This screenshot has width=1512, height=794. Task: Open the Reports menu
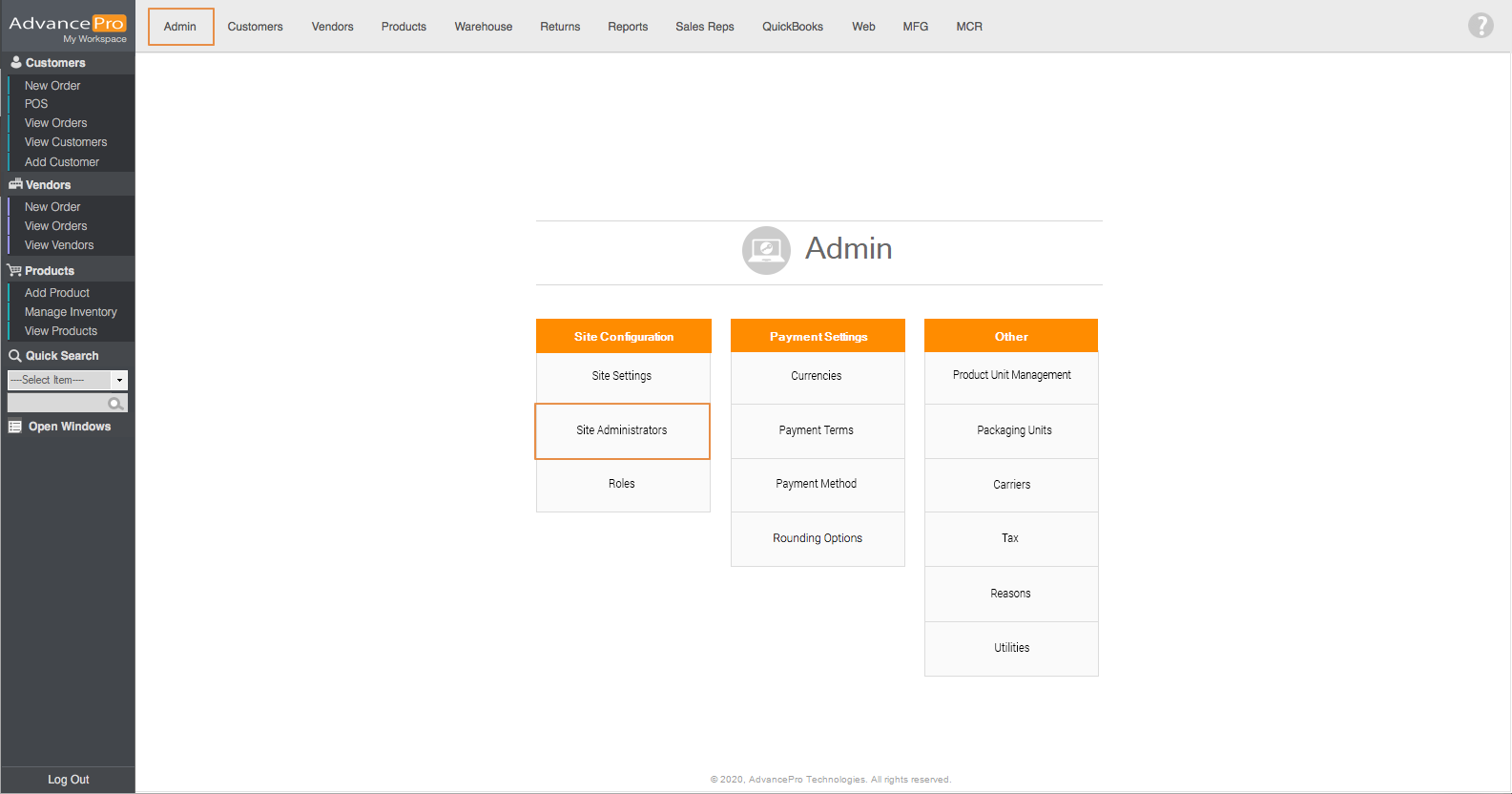pyautogui.click(x=627, y=27)
